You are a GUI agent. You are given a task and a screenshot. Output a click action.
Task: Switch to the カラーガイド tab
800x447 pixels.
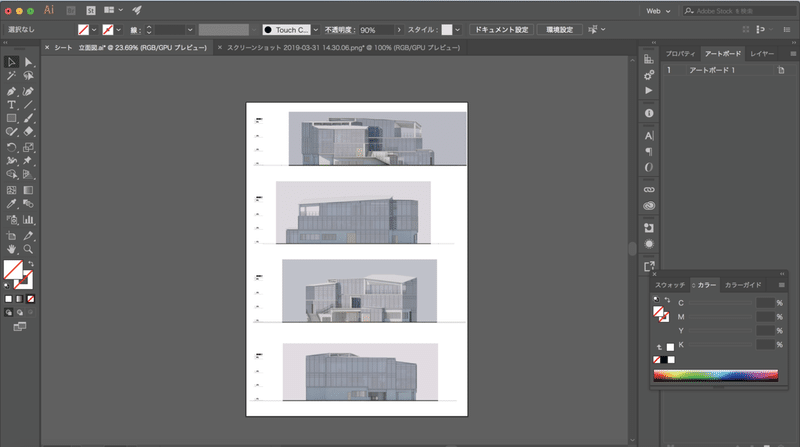coord(743,285)
